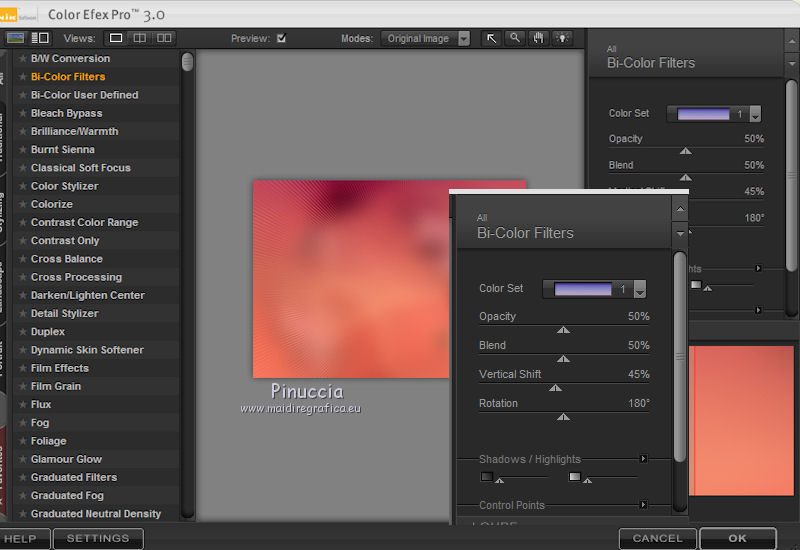The height and width of the screenshot is (550, 800).
Task: Click the background right panel's vertical scrollbar
Action: (791, 176)
